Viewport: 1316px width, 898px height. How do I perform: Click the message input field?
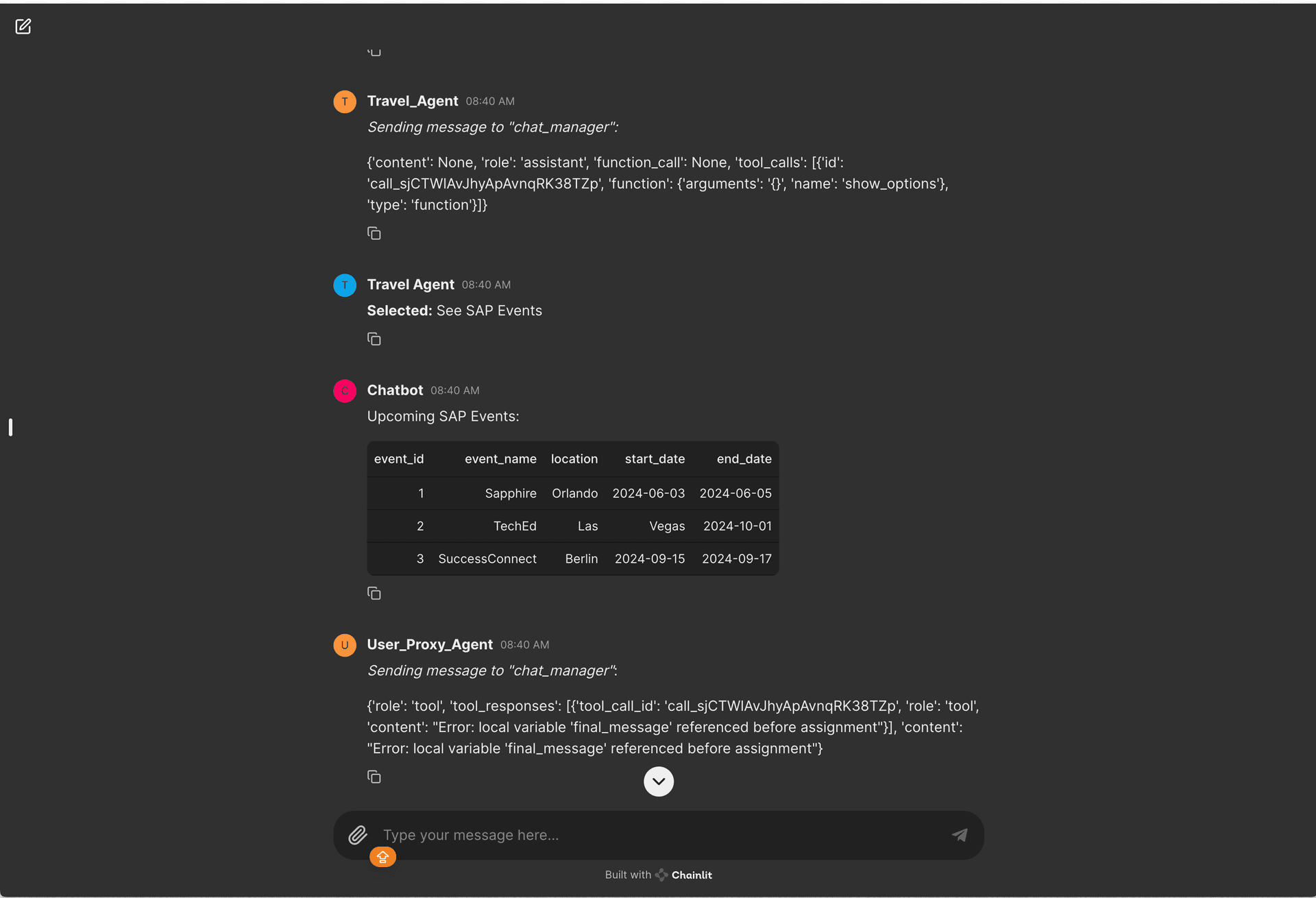point(659,834)
